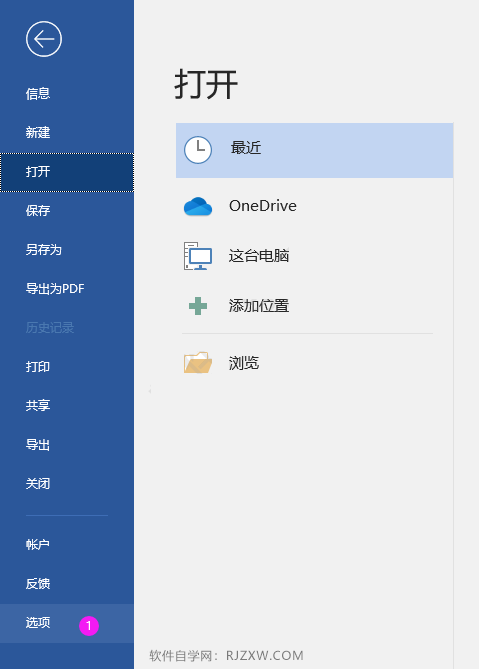The height and width of the screenshot is (669, 479).
Task: Click the 添加位置 label
Action: [x=259, y=306]
